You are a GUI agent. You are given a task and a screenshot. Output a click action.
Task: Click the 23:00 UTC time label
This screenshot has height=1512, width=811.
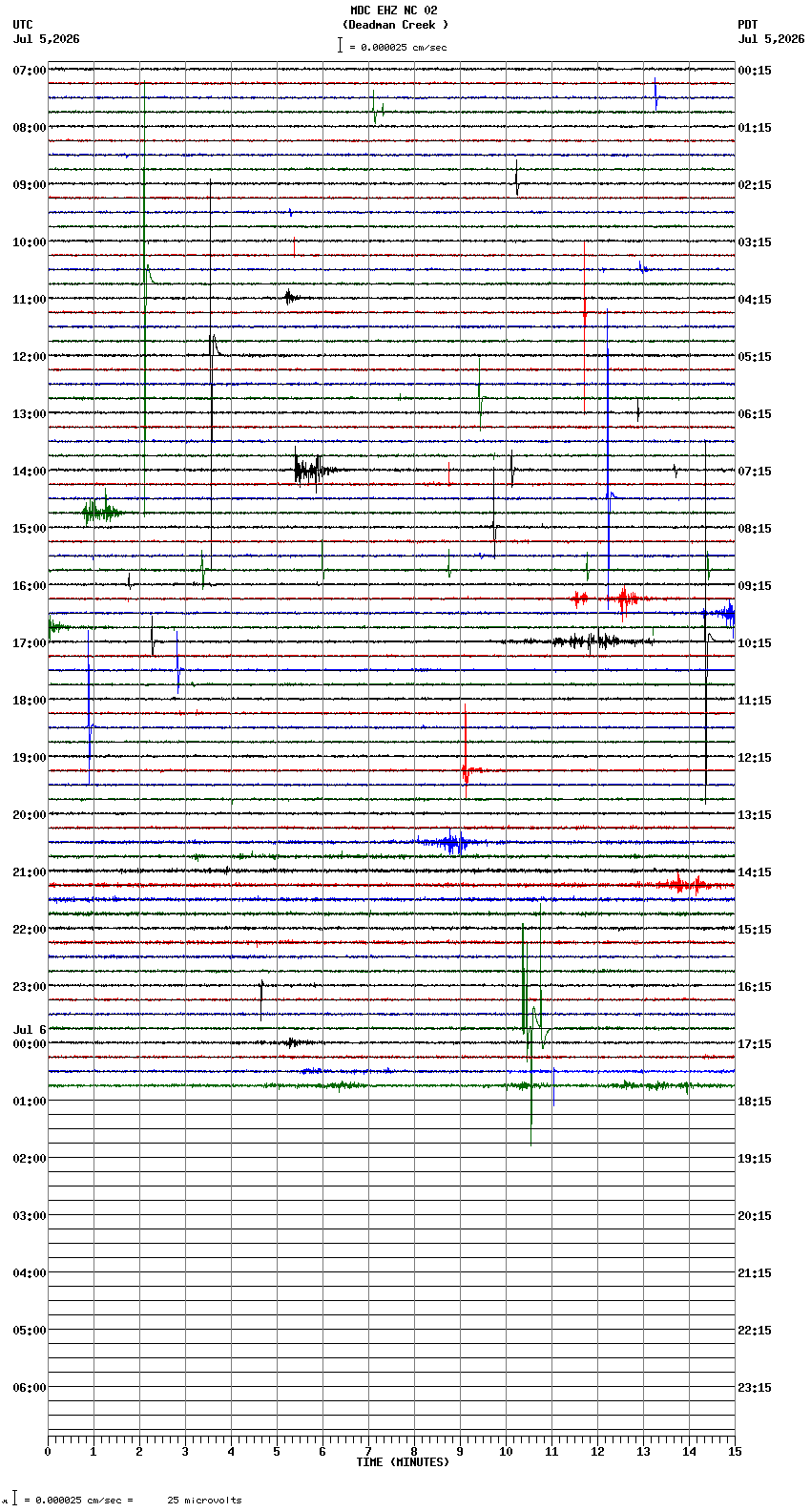tap(30, 987)
